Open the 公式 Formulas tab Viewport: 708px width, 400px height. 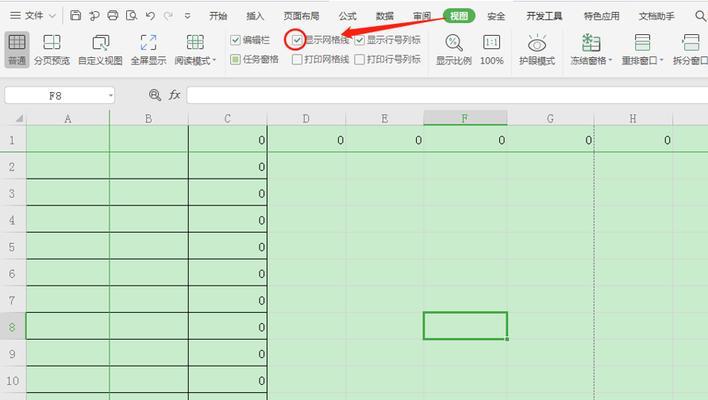coord(348,16)
